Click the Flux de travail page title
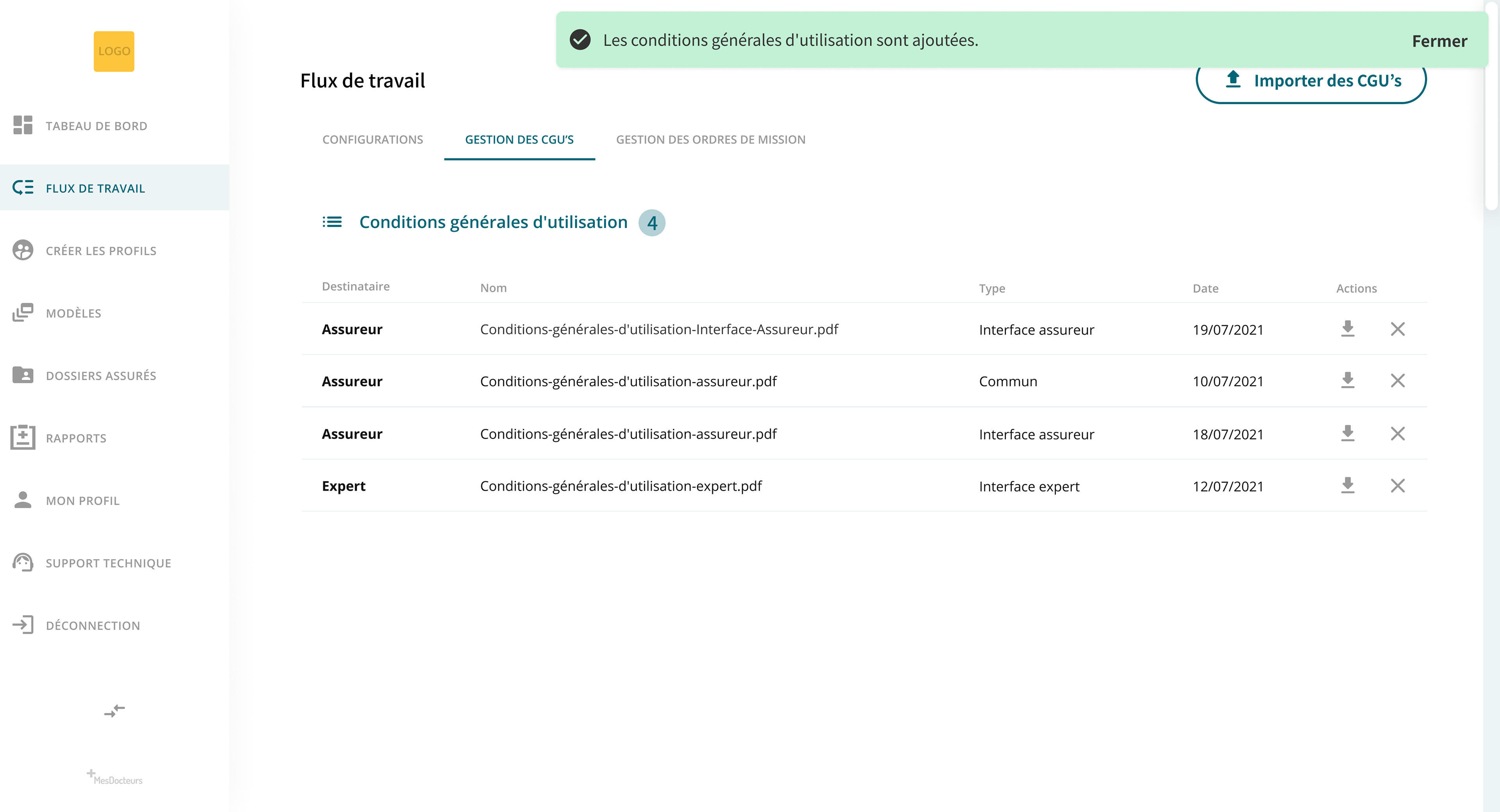1500x812 pixels. point(362,80)
